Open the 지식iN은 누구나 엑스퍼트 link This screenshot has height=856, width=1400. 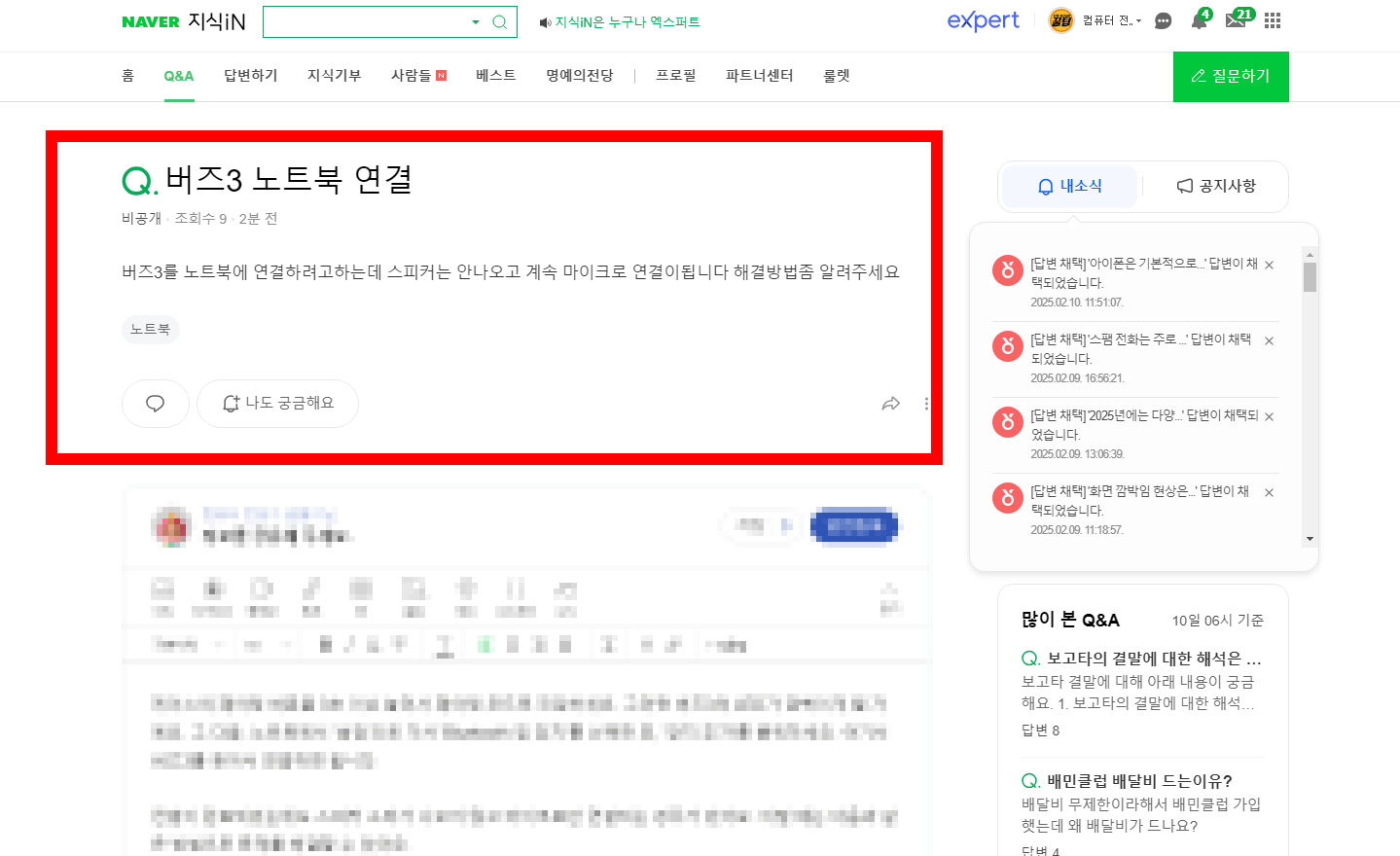point(628,21)
